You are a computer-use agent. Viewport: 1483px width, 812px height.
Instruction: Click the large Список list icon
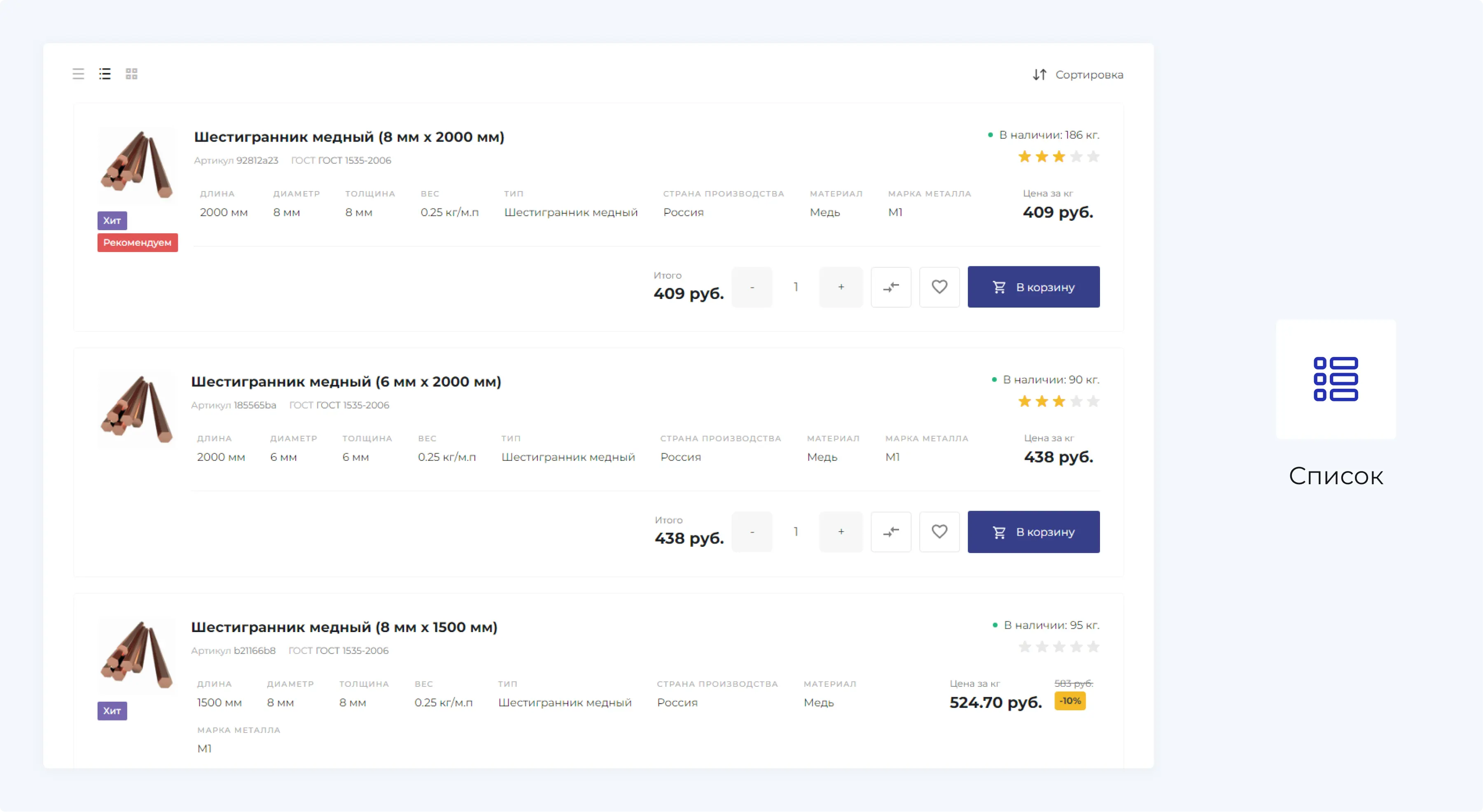click(1336, 379)
